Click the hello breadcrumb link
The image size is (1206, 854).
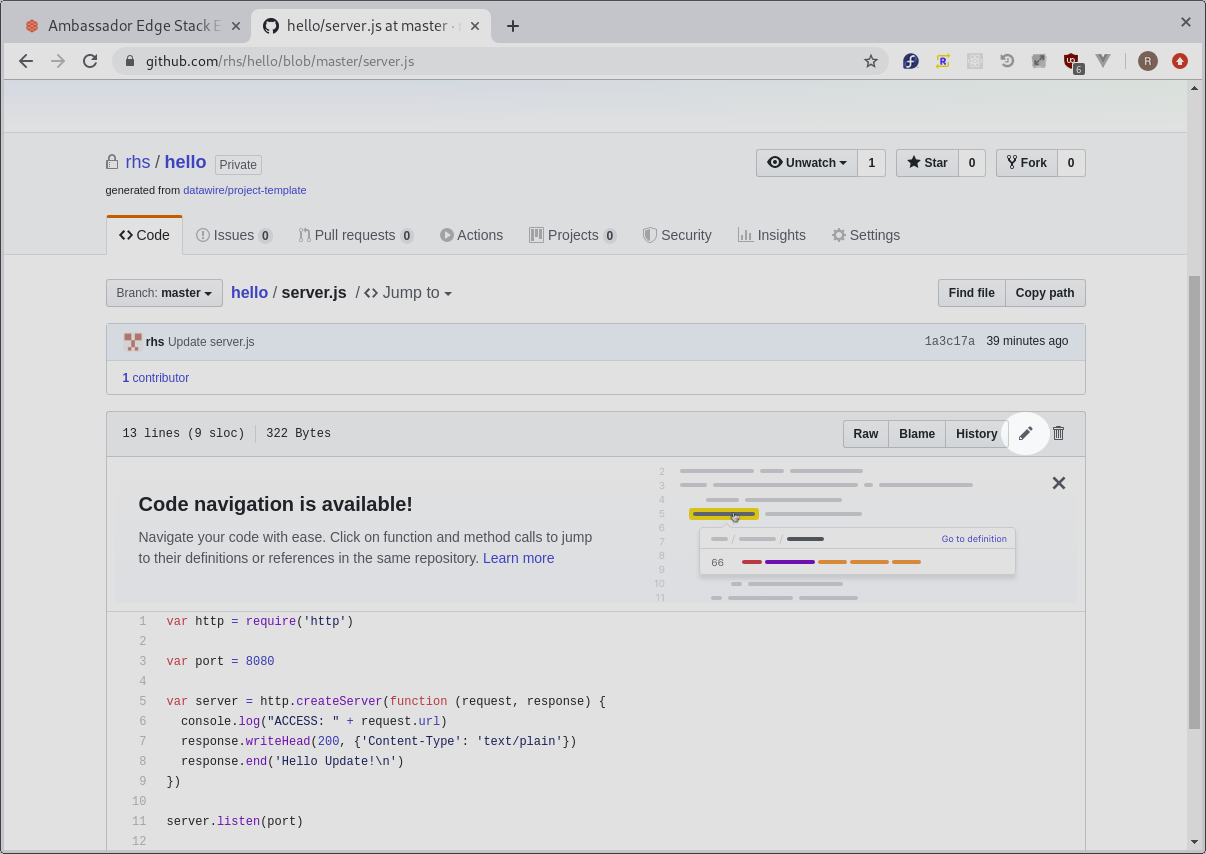point(249,293)
